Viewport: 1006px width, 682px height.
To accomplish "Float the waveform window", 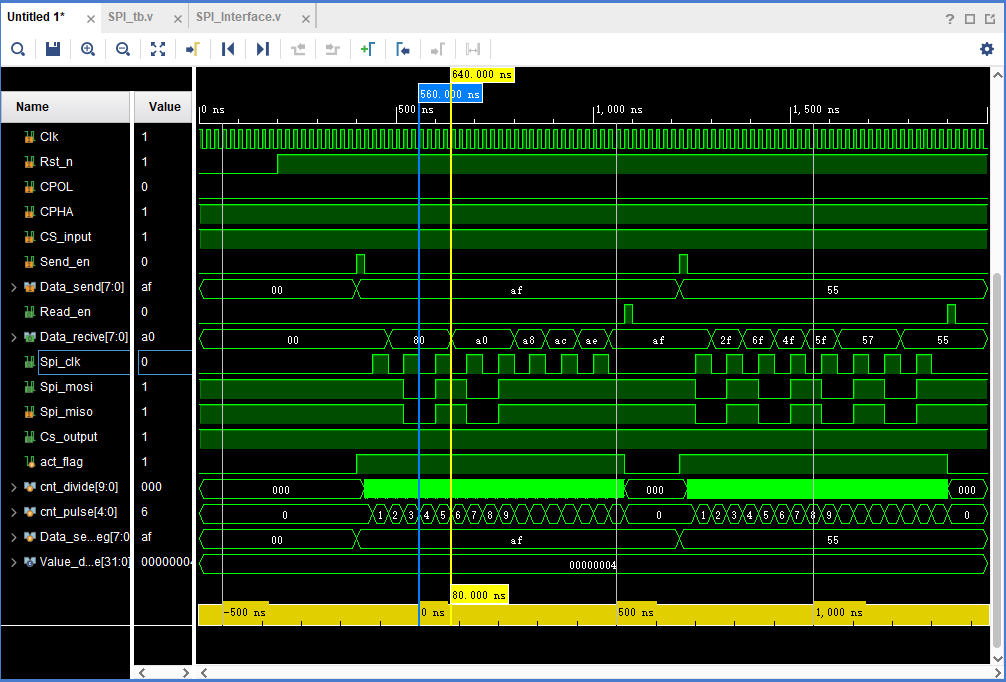I will (990, 19).
